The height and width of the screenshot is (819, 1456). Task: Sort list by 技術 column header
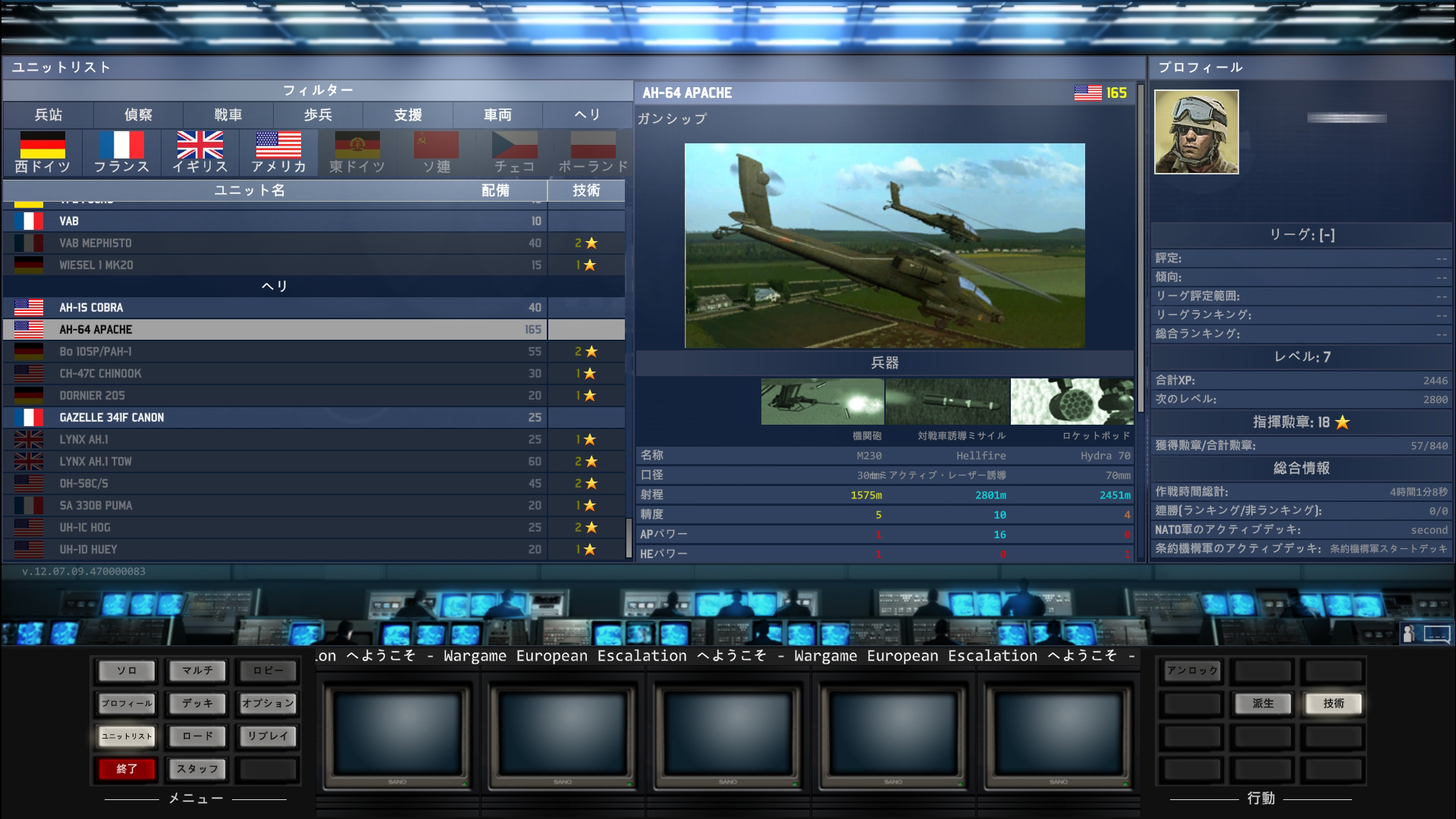(585, 190)
